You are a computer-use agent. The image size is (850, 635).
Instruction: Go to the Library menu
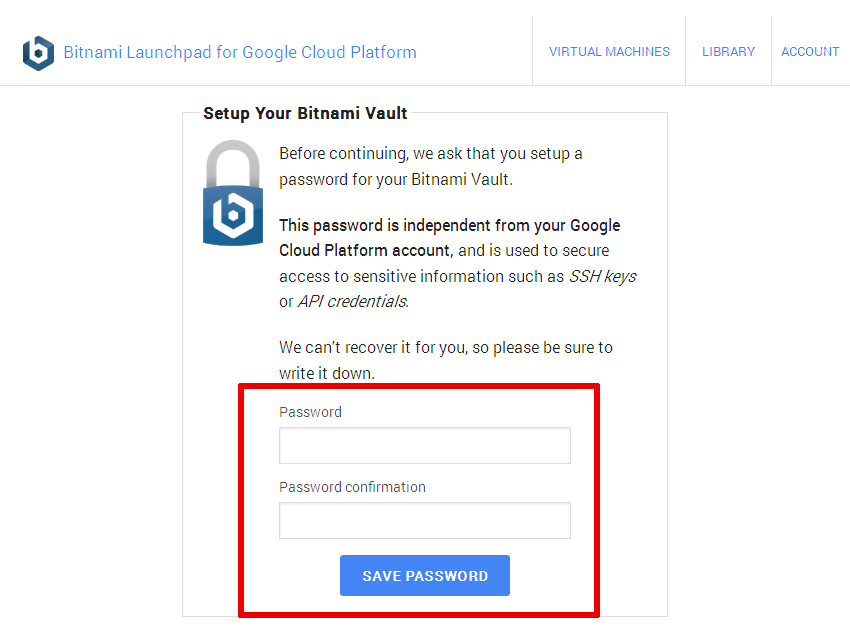pos(729,52)
